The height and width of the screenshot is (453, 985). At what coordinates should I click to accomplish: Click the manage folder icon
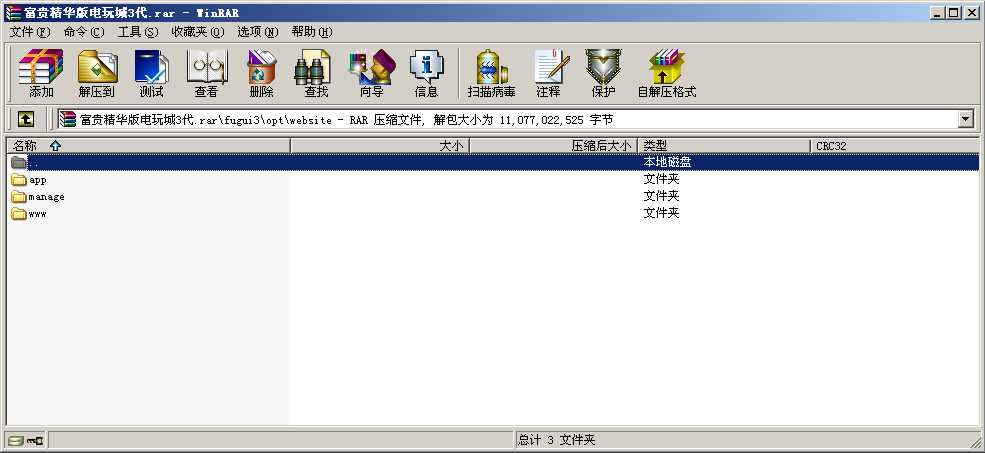click(x=19, y=197)
